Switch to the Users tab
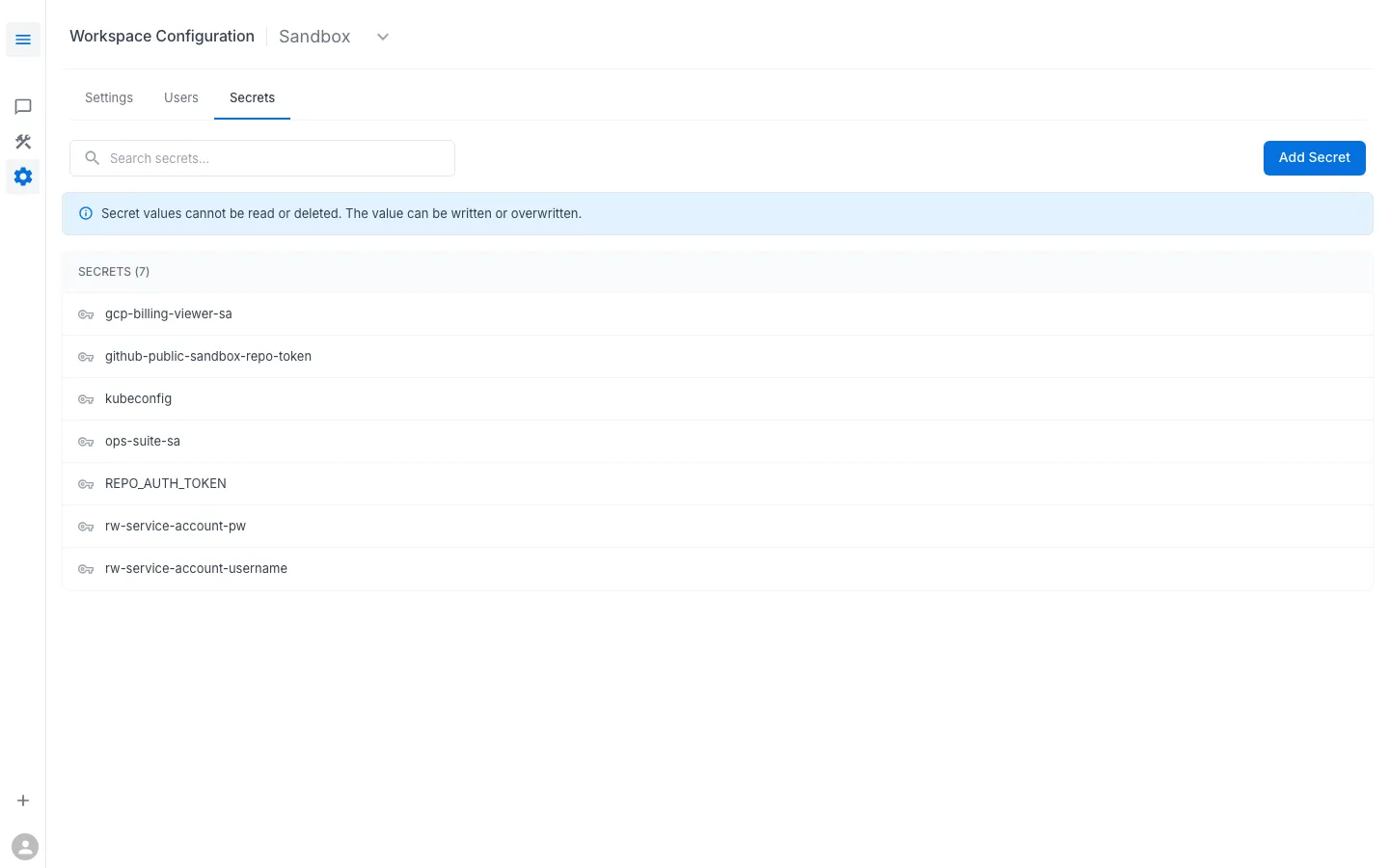The image size is (1389, 868). (x=180, y=97)
